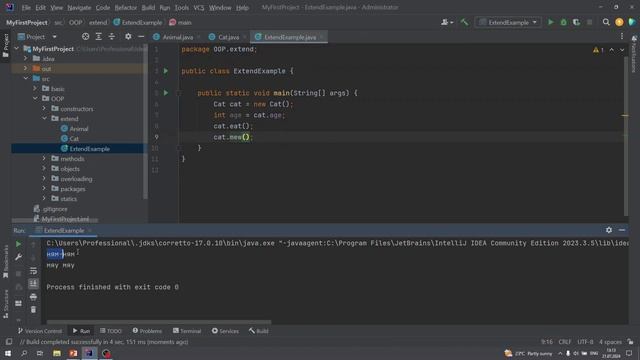The image size is (640, 360).
Task: Run ExtendExample with the green toolbar play button
Action: tap(551, 22)
